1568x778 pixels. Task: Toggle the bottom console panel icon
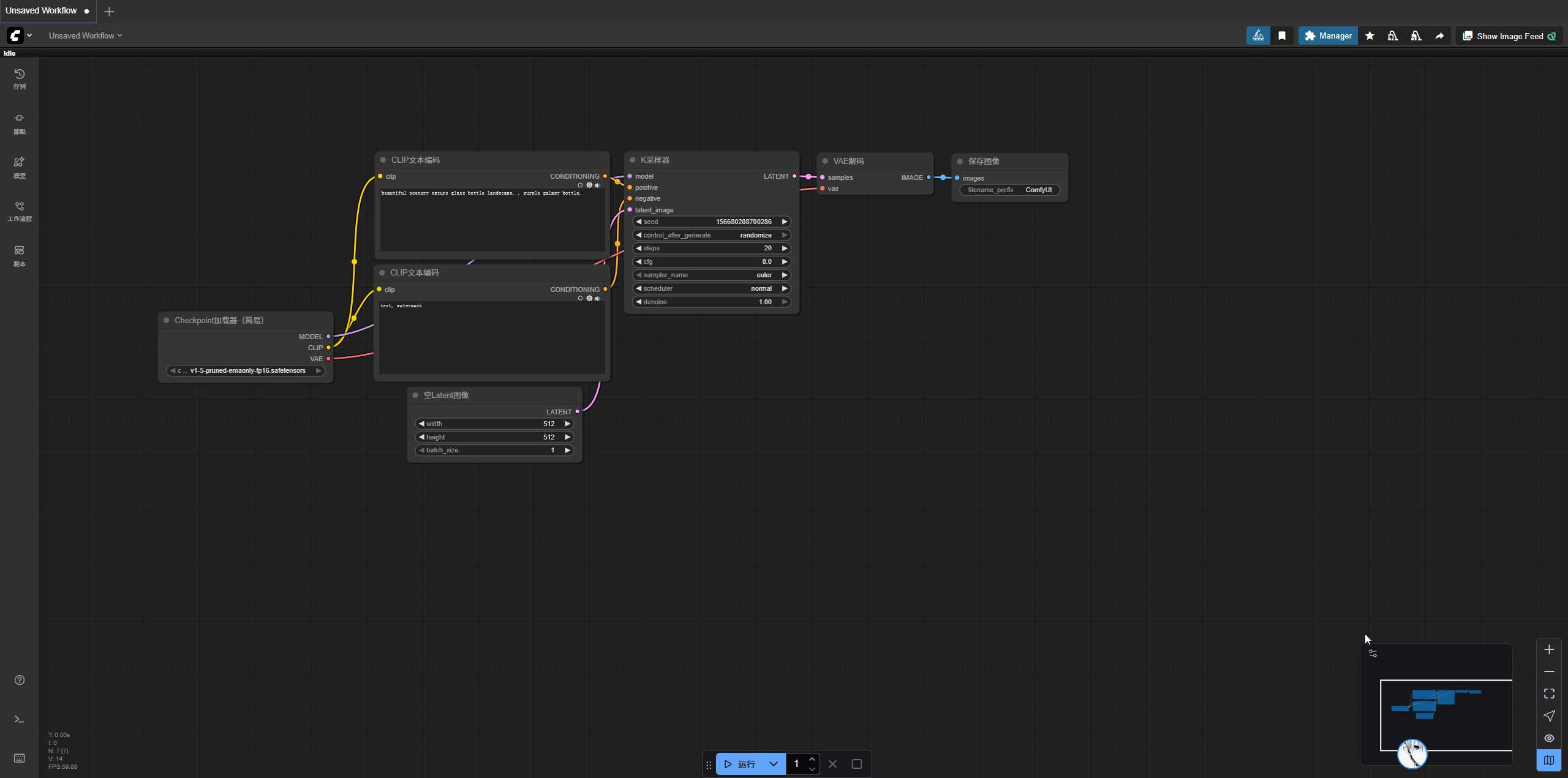[x=20, y=719]
